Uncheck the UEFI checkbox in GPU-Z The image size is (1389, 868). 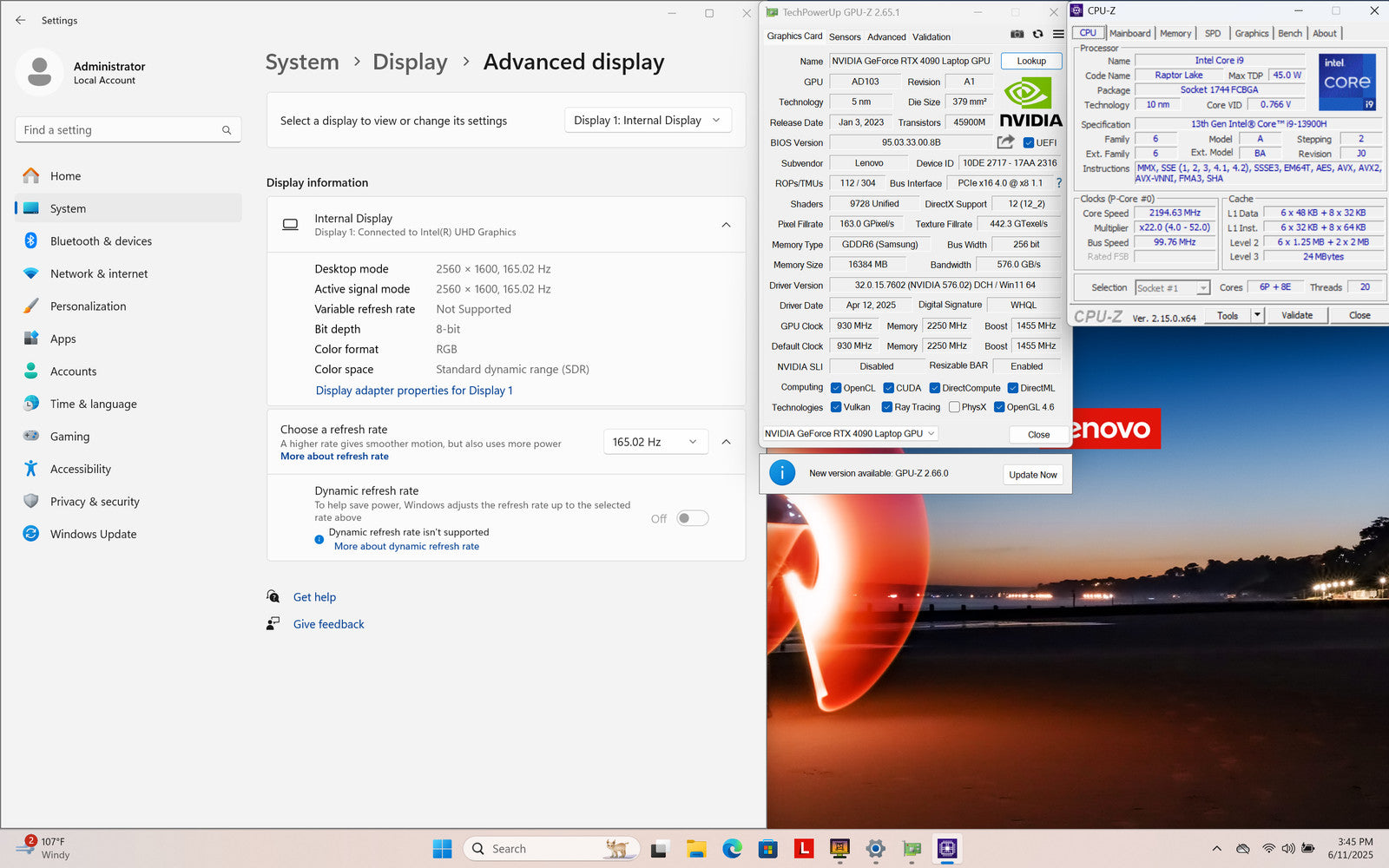[1029, 143]
